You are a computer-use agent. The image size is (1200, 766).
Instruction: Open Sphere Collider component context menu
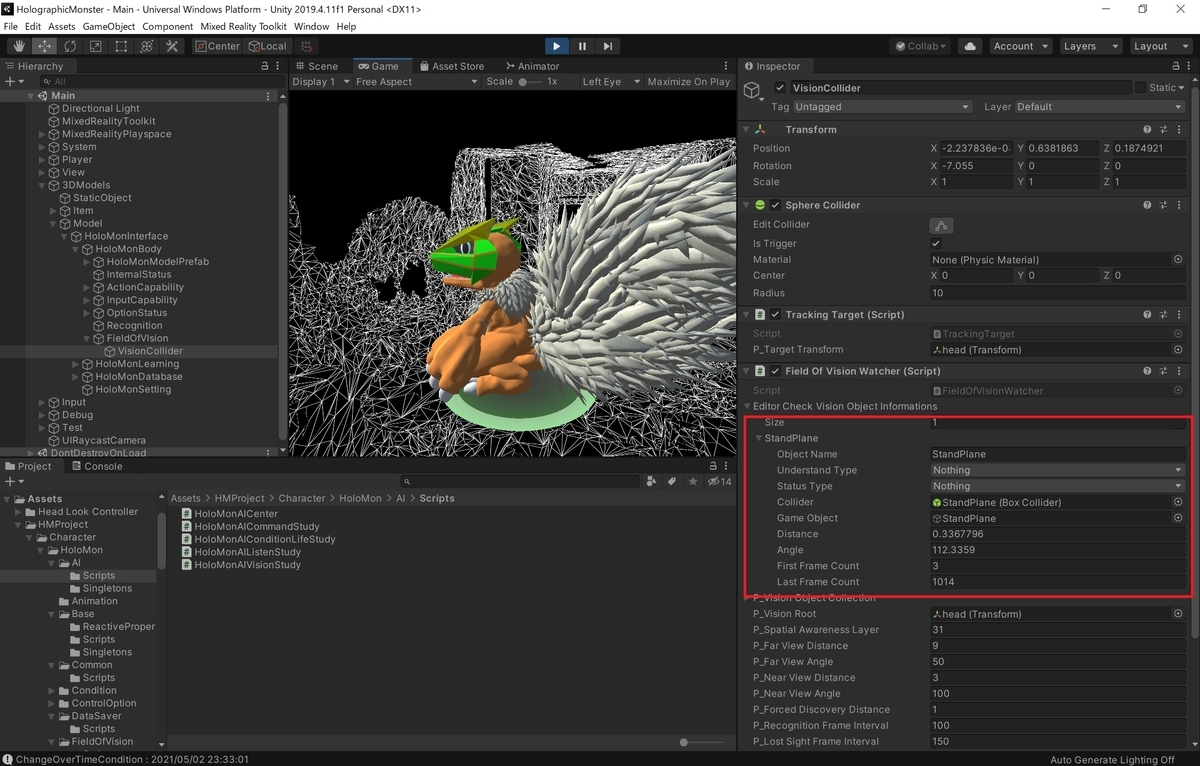[1180, 205]
